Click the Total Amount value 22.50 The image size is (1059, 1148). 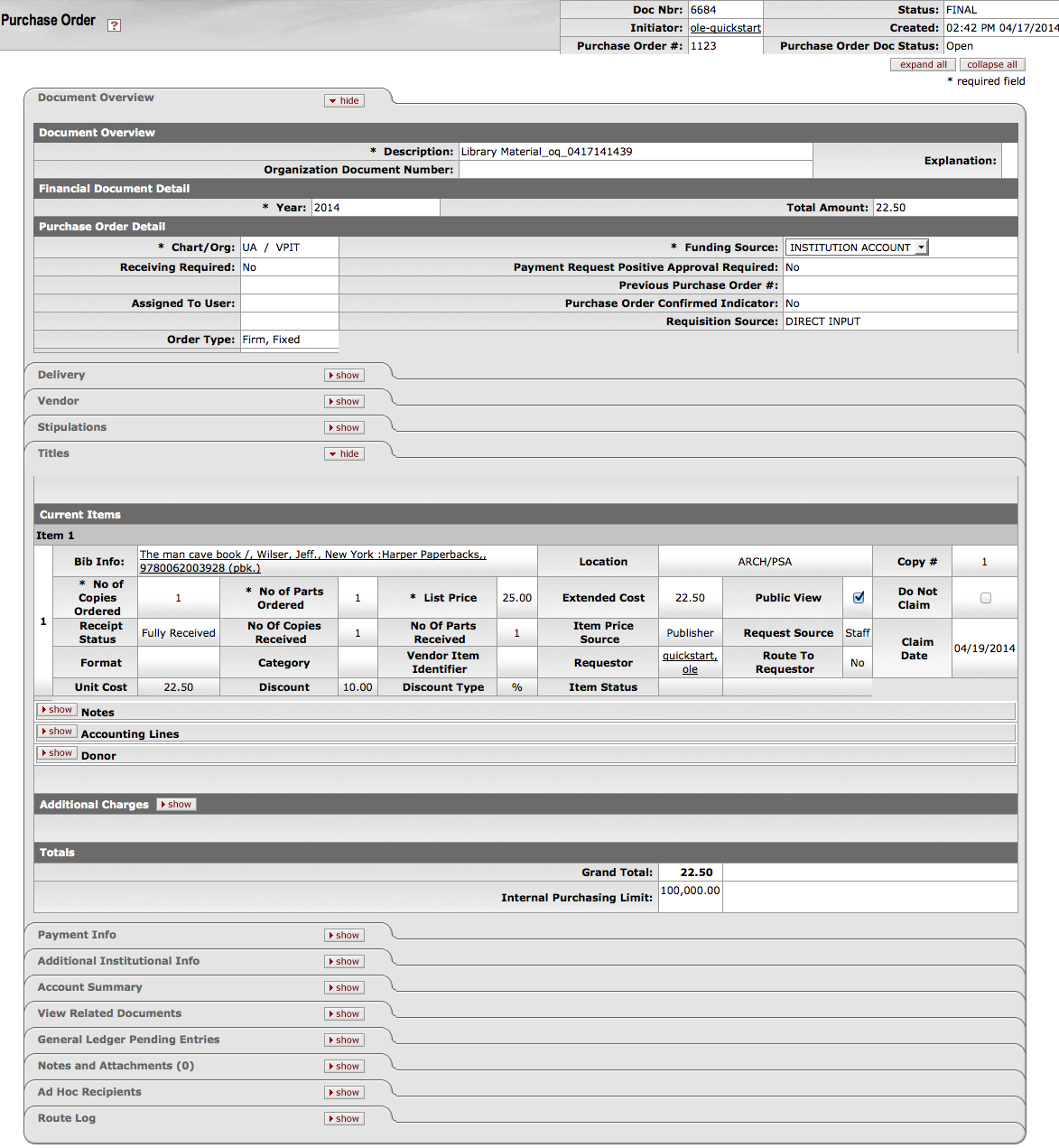pyautogui.click(x=890, y=208)
